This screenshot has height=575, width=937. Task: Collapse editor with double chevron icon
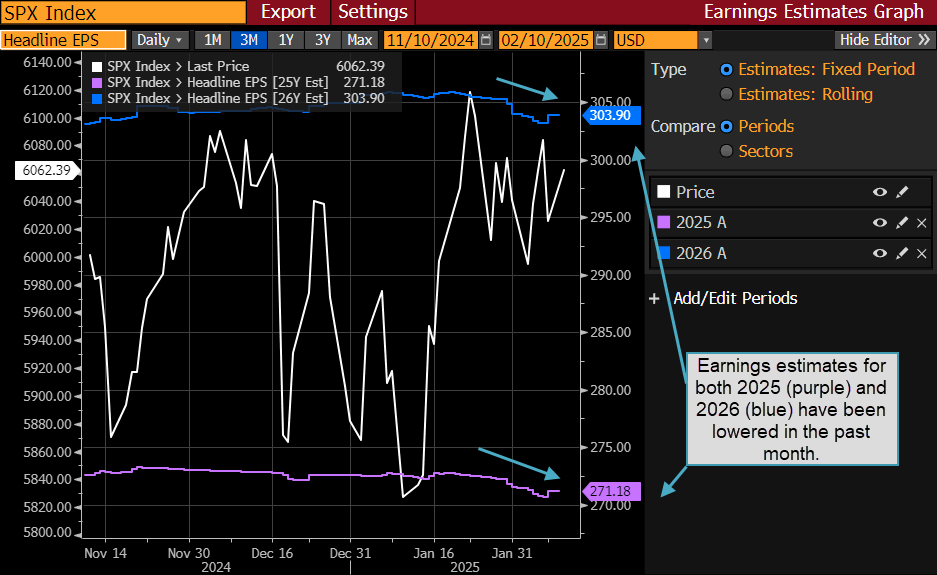[924, 40]
